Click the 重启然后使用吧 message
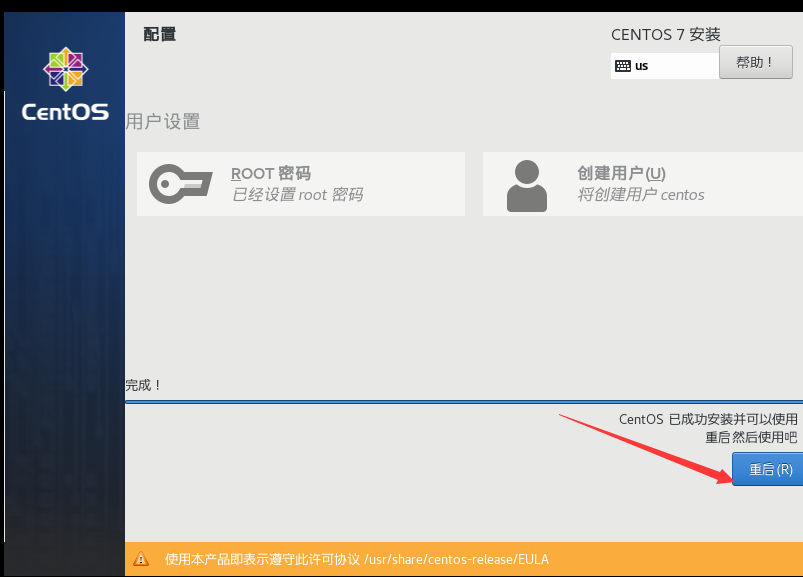 click(751, 437)
